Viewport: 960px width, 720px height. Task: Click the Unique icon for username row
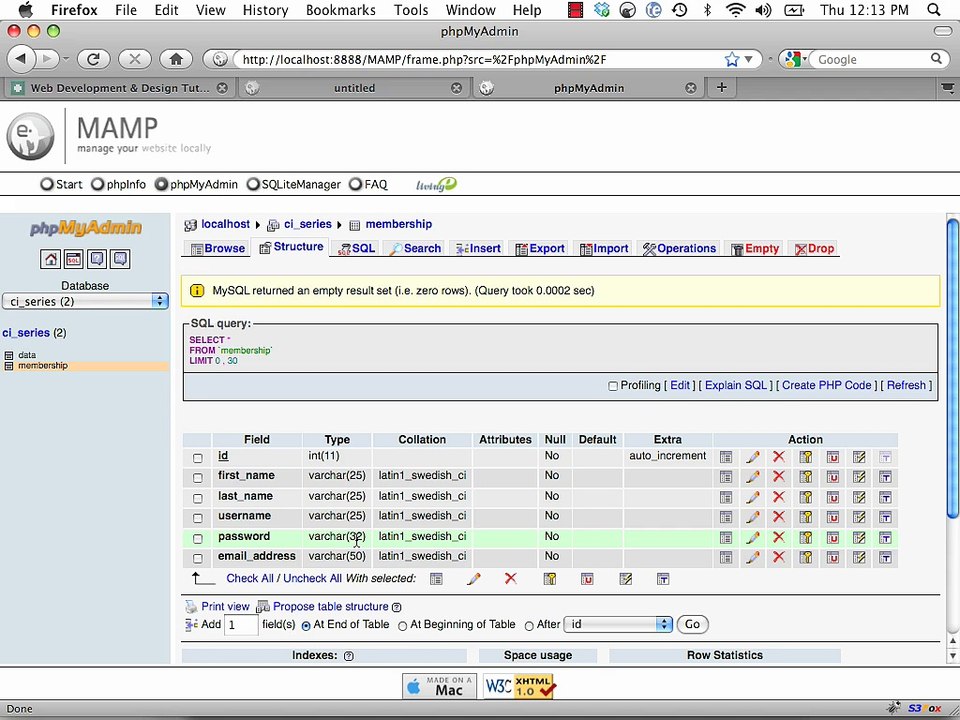point(833,517)
